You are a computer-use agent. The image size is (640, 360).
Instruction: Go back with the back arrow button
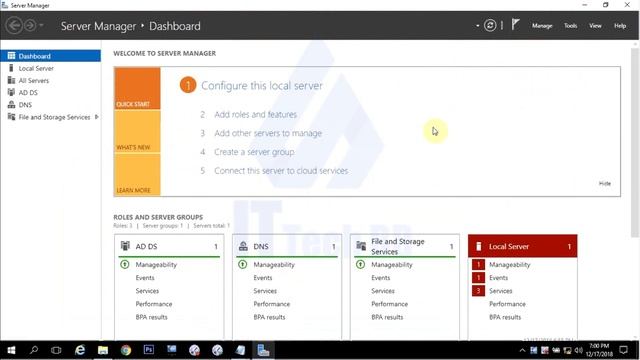point(14,25)
